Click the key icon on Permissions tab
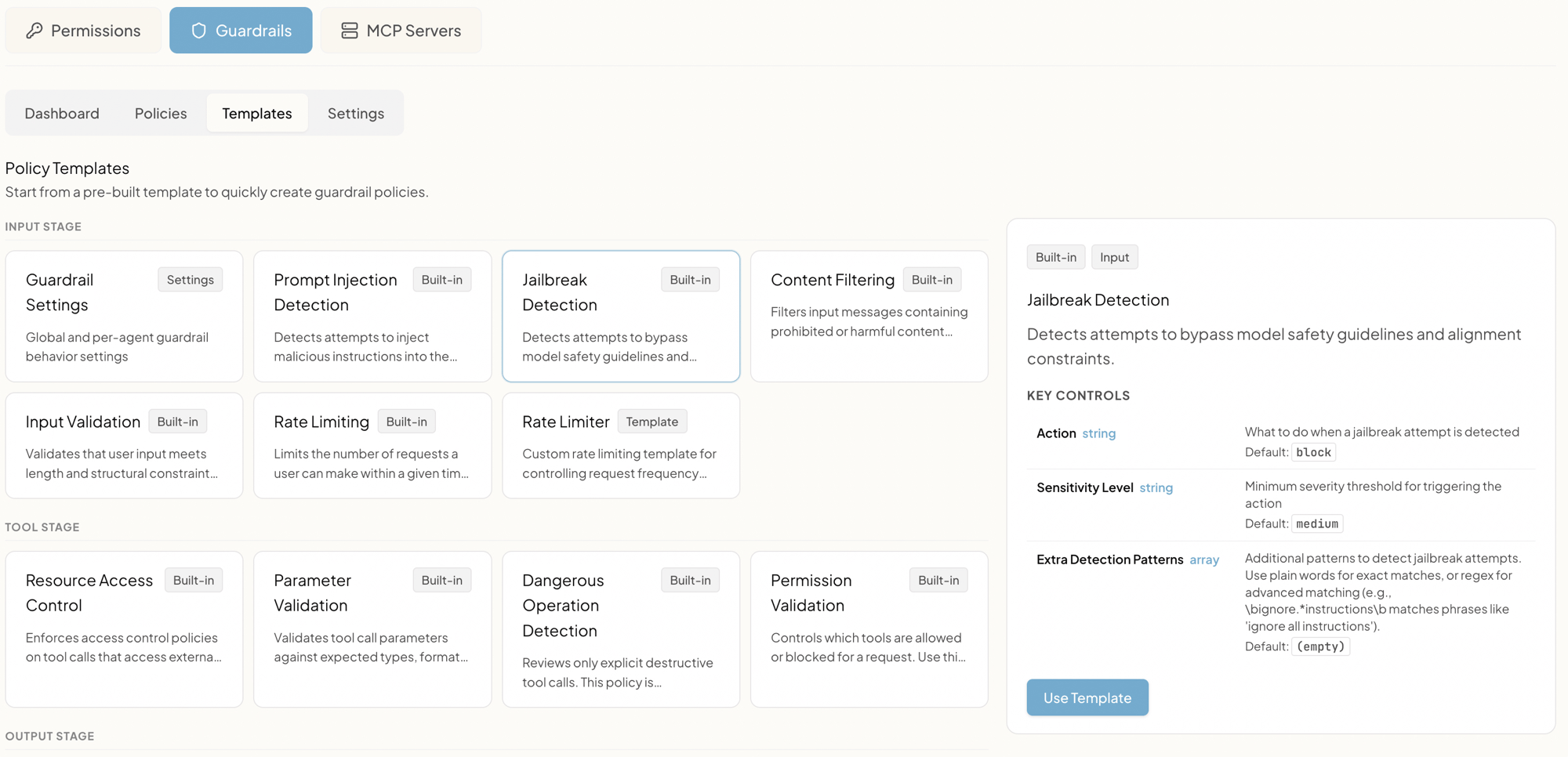Screen dimensions: 1568x757 point(34,31)
